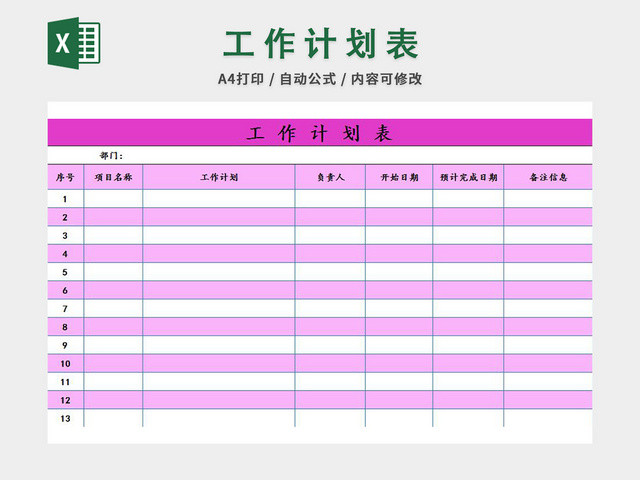Click the 部门: label

pos(111,156)
